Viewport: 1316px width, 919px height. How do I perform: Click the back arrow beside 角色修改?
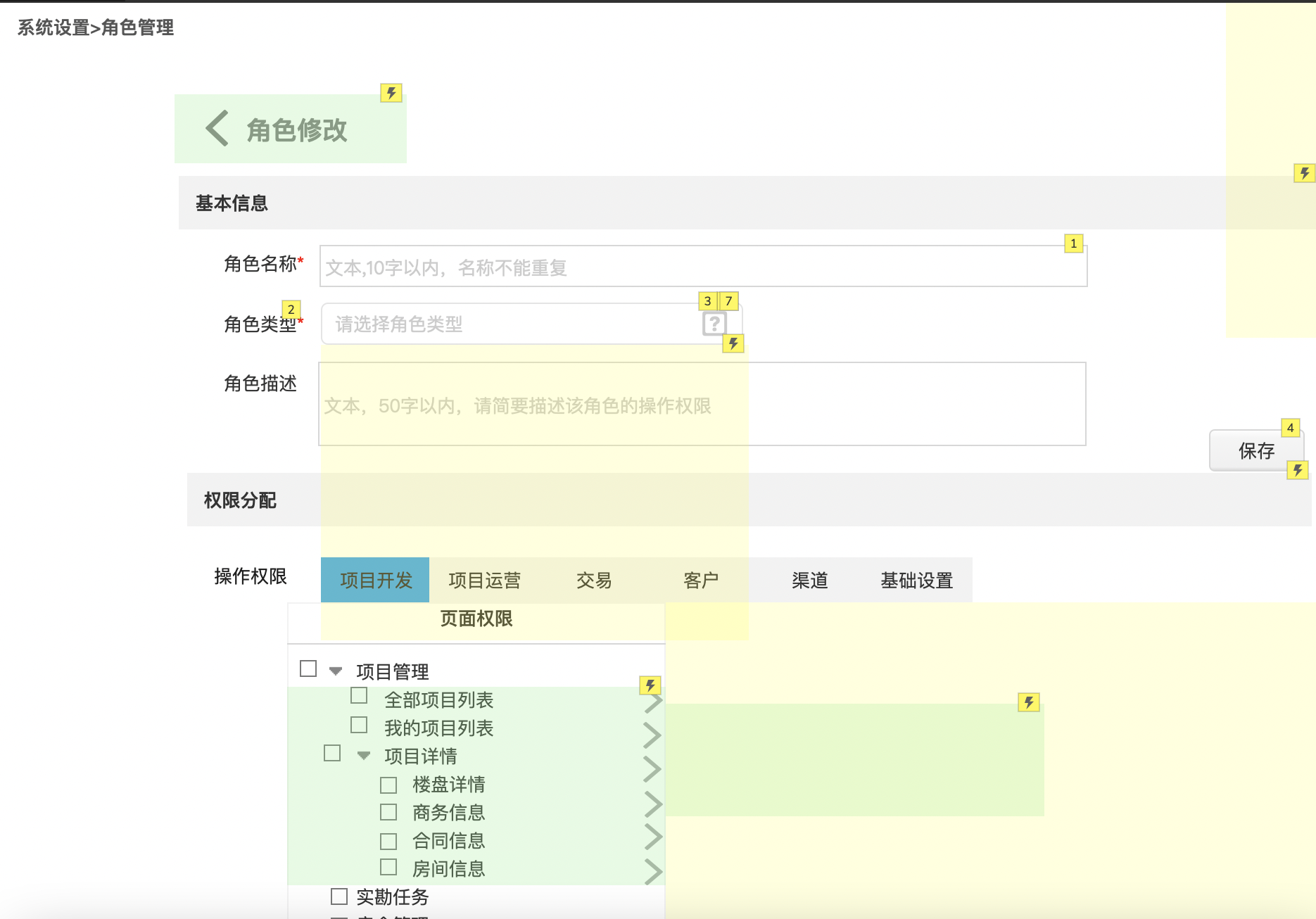[x=217, y=128]
